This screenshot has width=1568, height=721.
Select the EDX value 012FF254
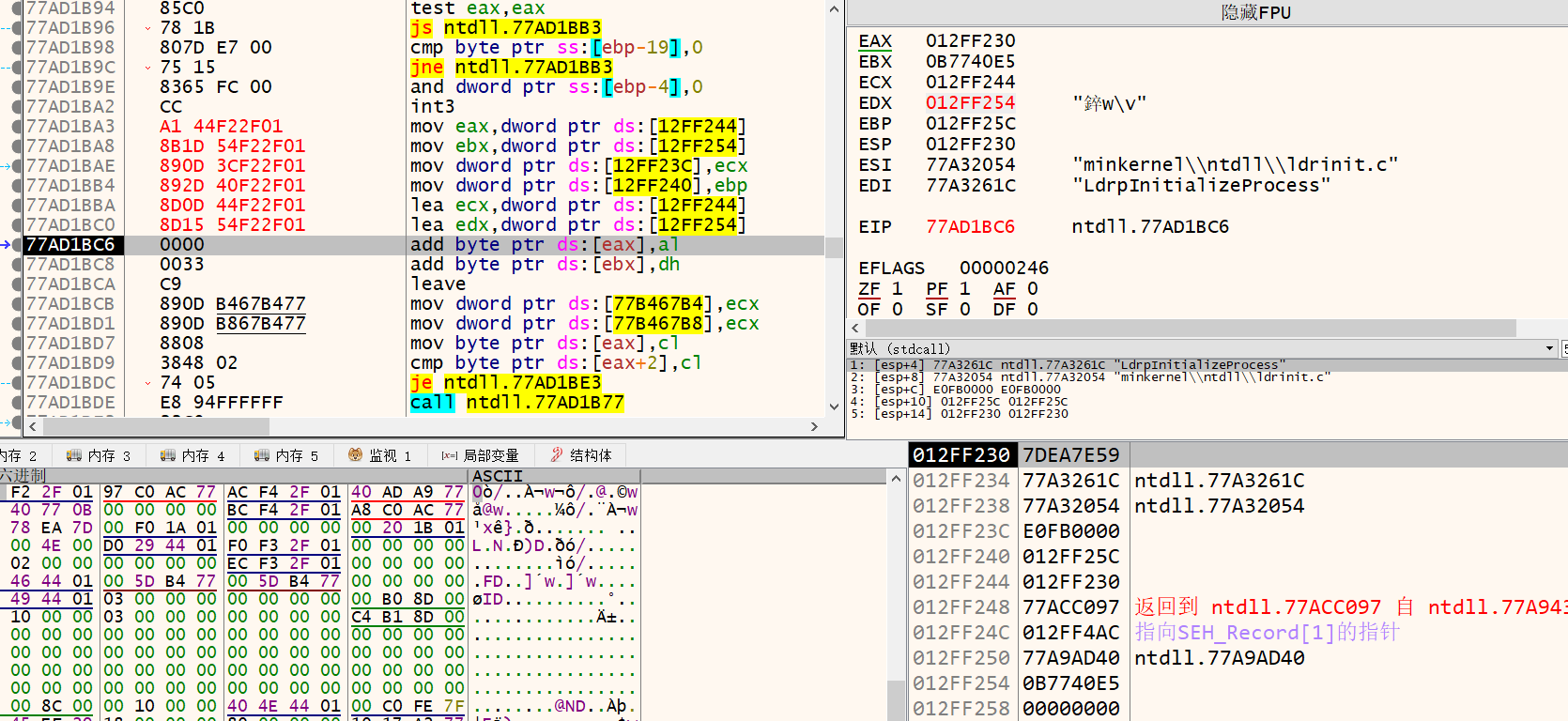971,102
